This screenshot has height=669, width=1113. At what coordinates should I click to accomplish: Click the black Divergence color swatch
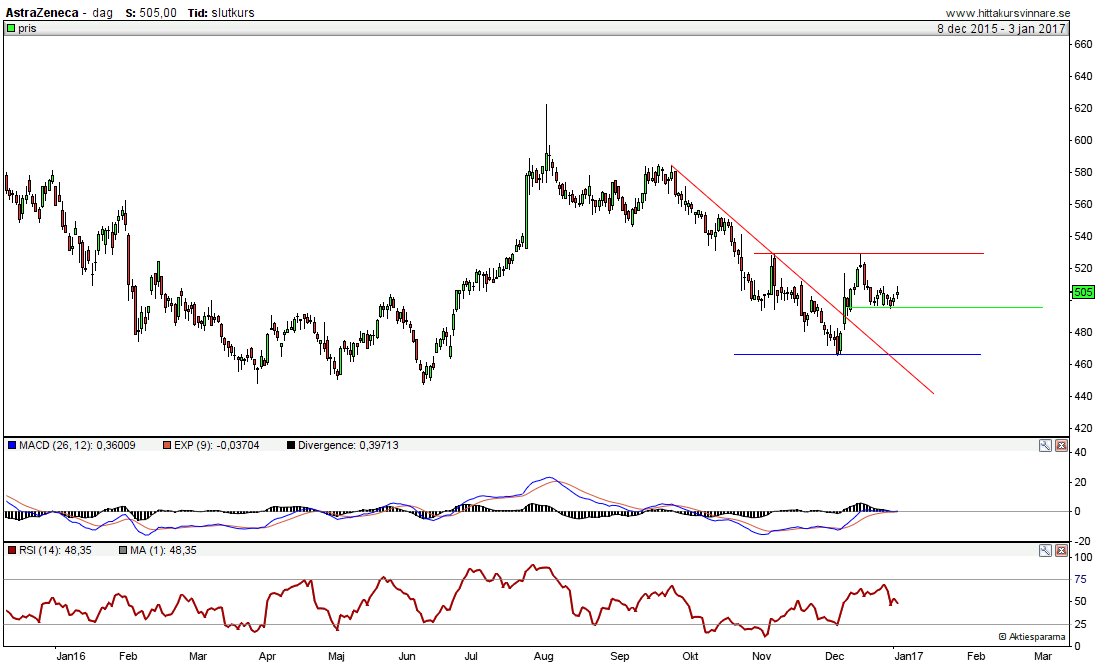click(291, 445)
